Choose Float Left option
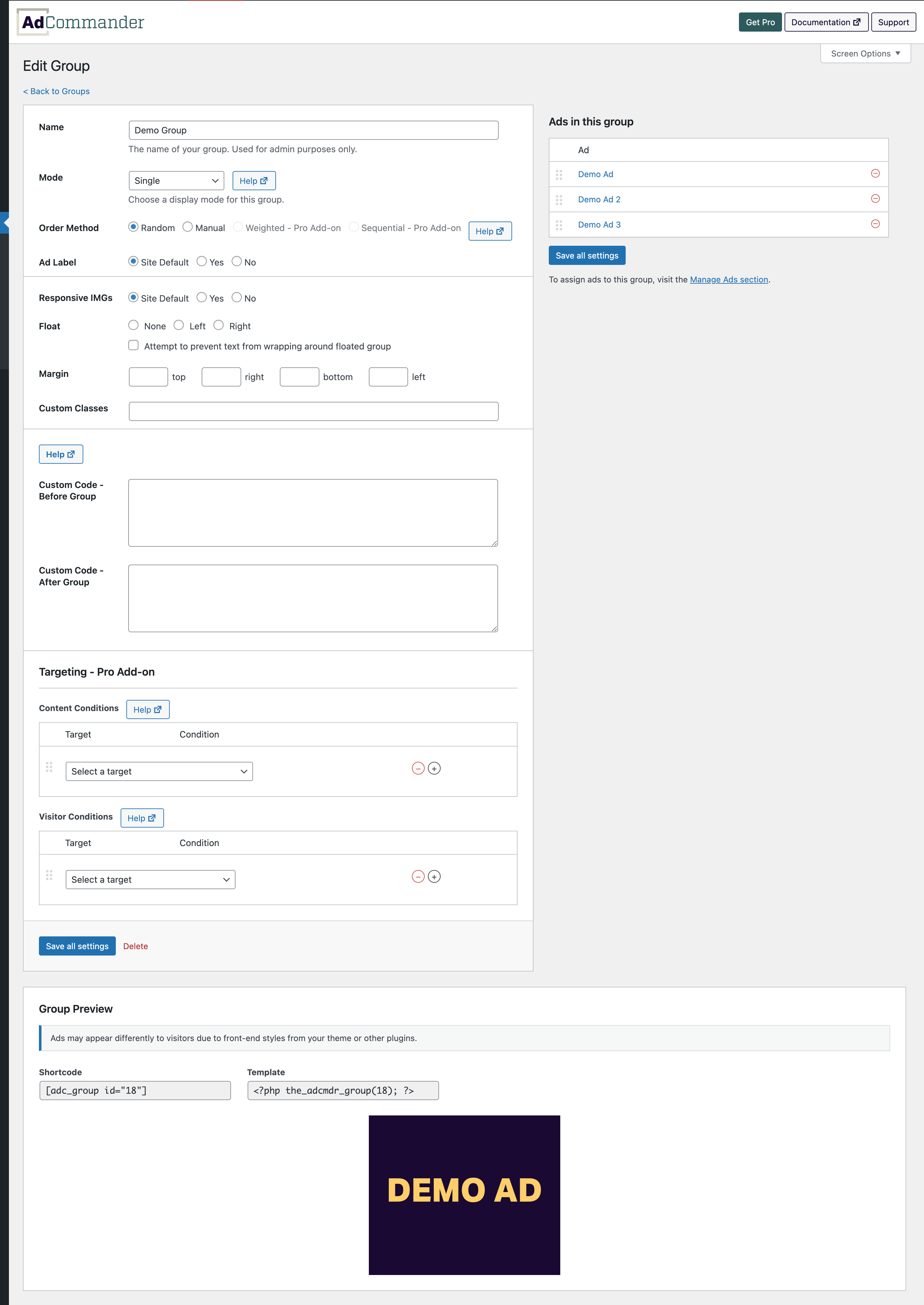 point(179,325)
